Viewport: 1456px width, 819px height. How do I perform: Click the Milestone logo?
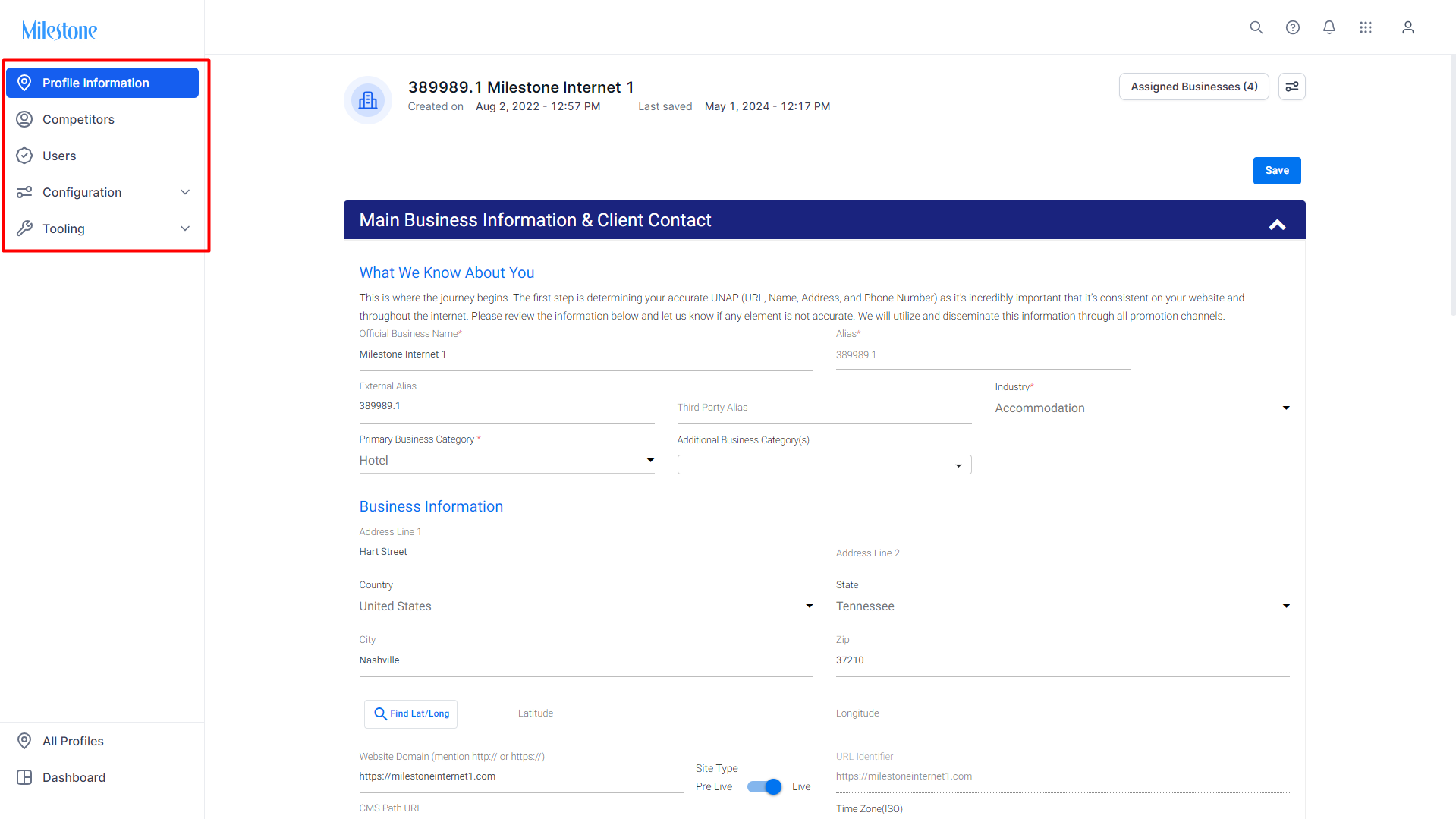click(x=59, y=30)
